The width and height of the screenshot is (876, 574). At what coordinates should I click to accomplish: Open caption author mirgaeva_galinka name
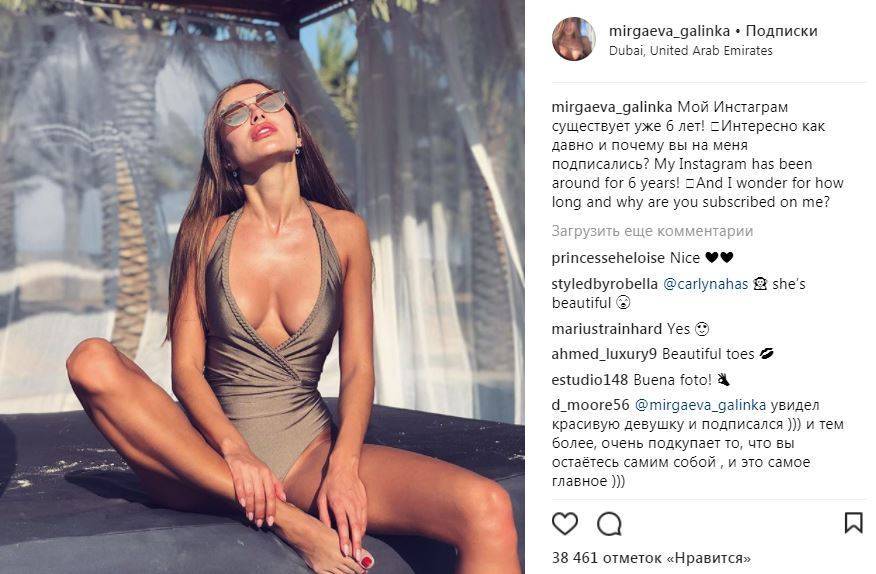[612, 107]
